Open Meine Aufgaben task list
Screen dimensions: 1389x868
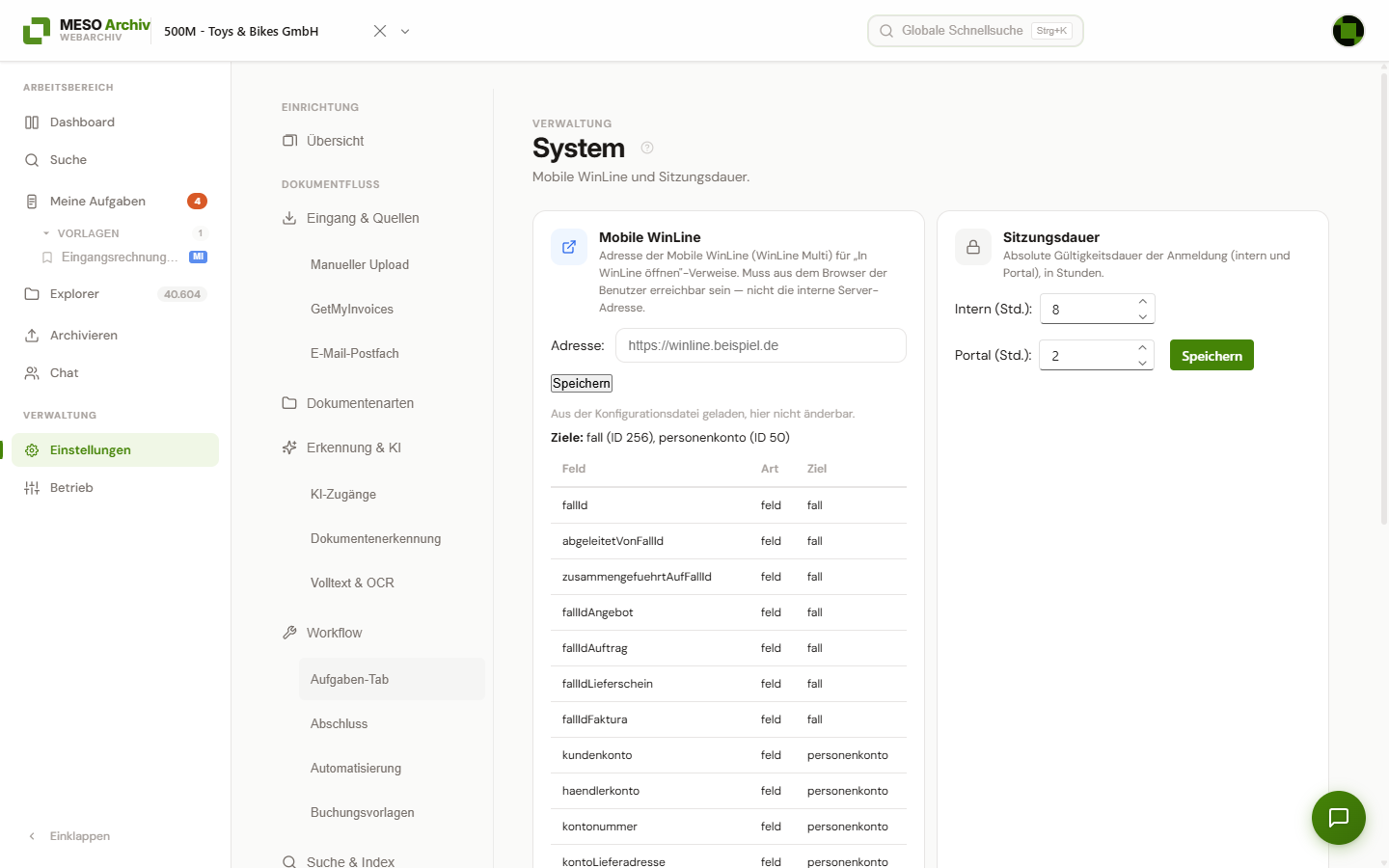[x=116, y=202]
